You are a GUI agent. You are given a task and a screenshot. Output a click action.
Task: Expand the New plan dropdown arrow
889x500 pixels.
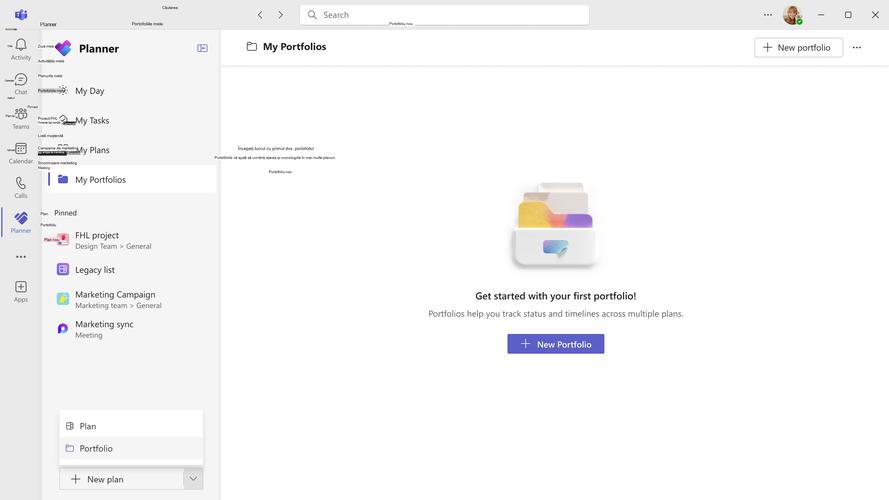(193, 479)
